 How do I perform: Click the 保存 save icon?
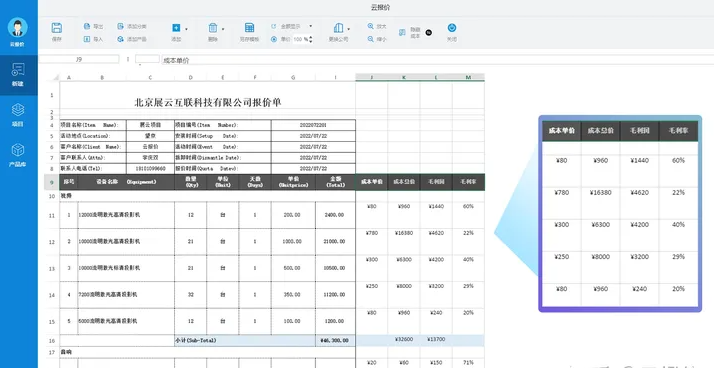tap(56, 28)
